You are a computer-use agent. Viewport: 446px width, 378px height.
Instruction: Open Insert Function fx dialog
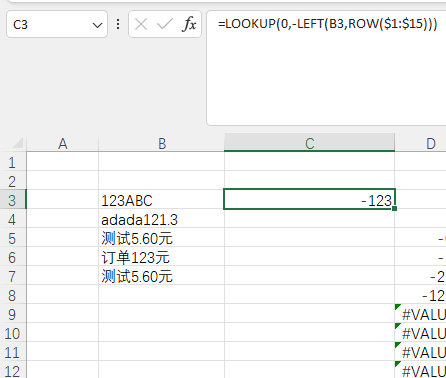point(189,24)
